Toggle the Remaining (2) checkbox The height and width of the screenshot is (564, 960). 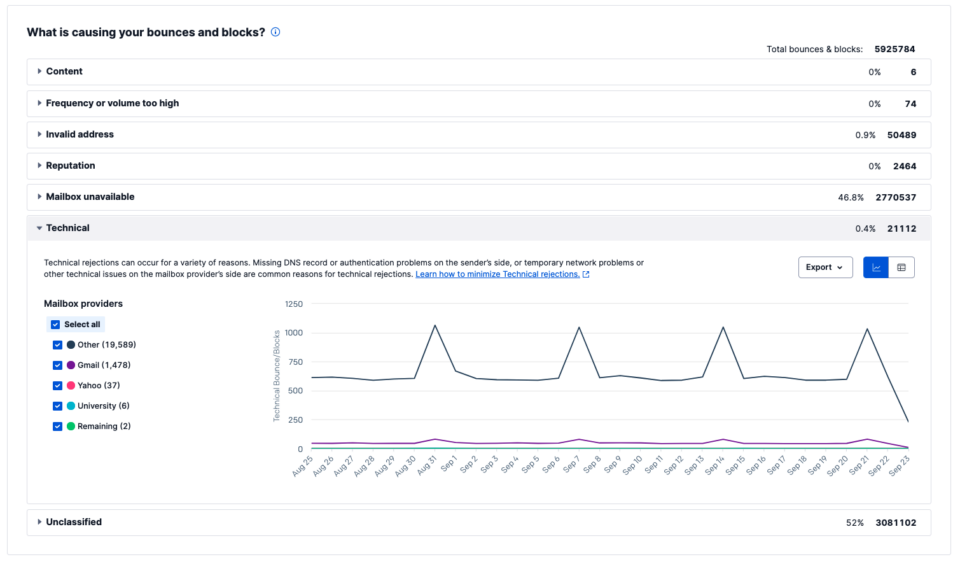(x=58, y=426)
